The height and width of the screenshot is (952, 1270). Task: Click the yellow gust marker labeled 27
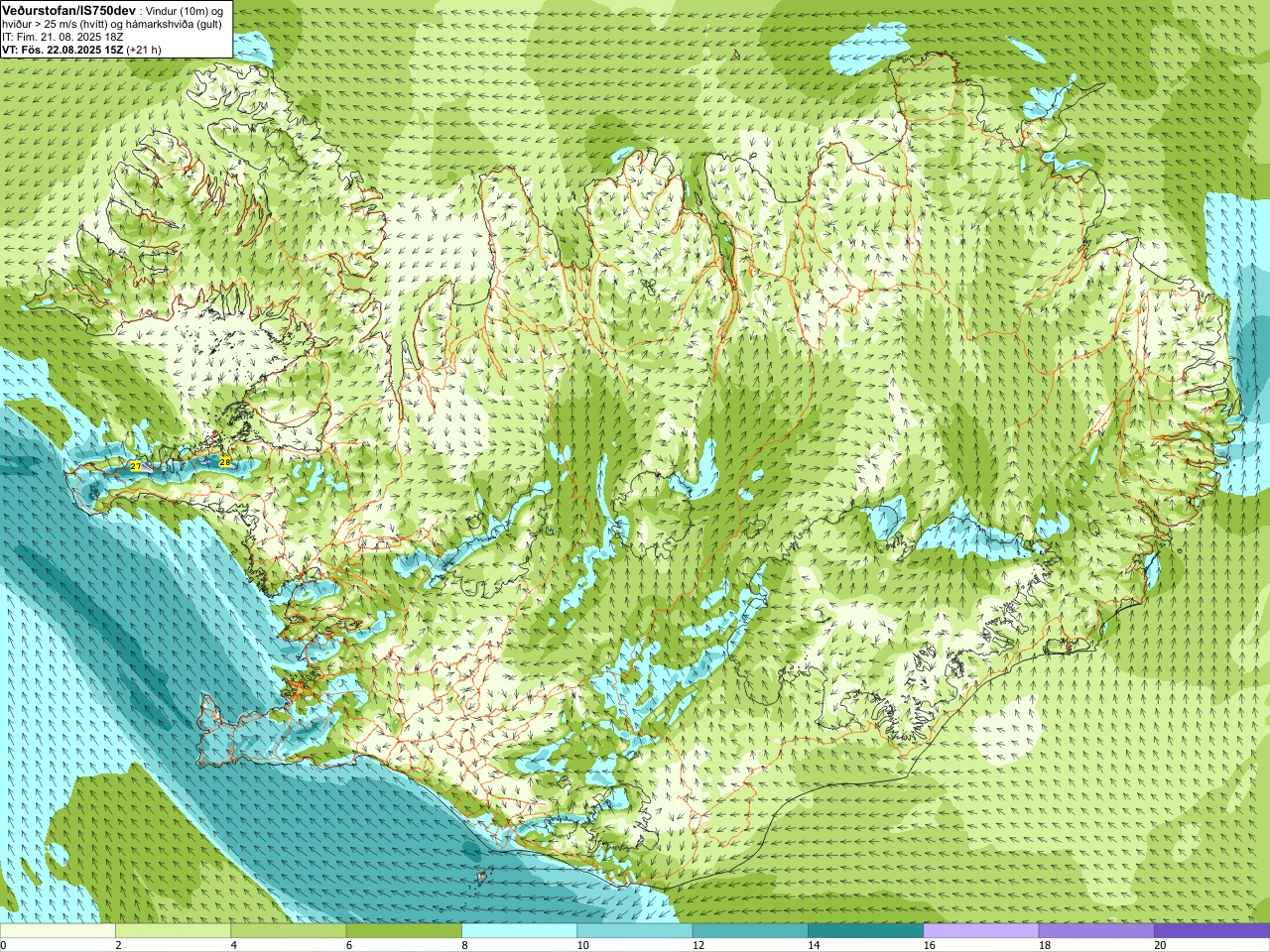click(x=136, y=466)
